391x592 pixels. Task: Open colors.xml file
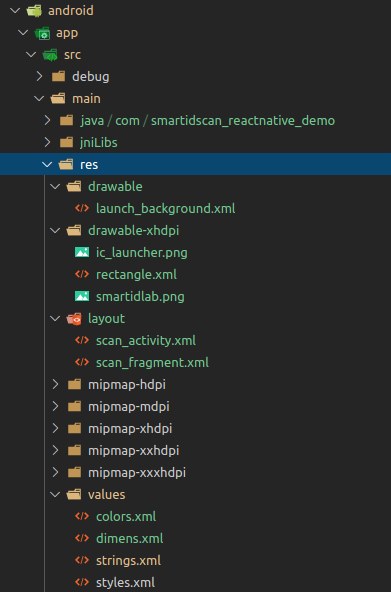(126, 516)
